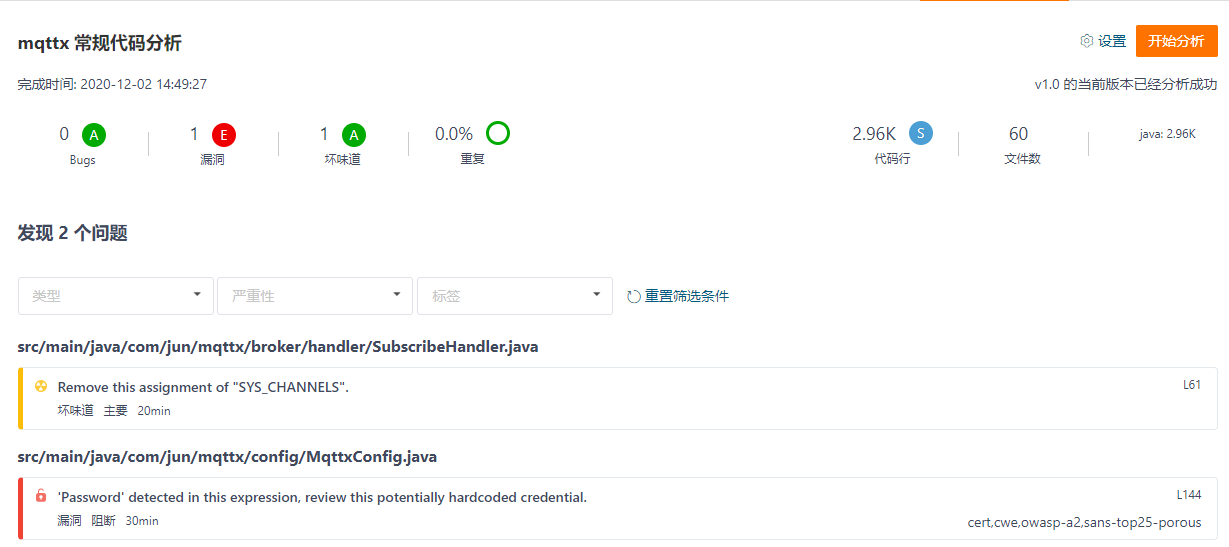Open the SubscribeHandler.java file path

tap(278, 347)
